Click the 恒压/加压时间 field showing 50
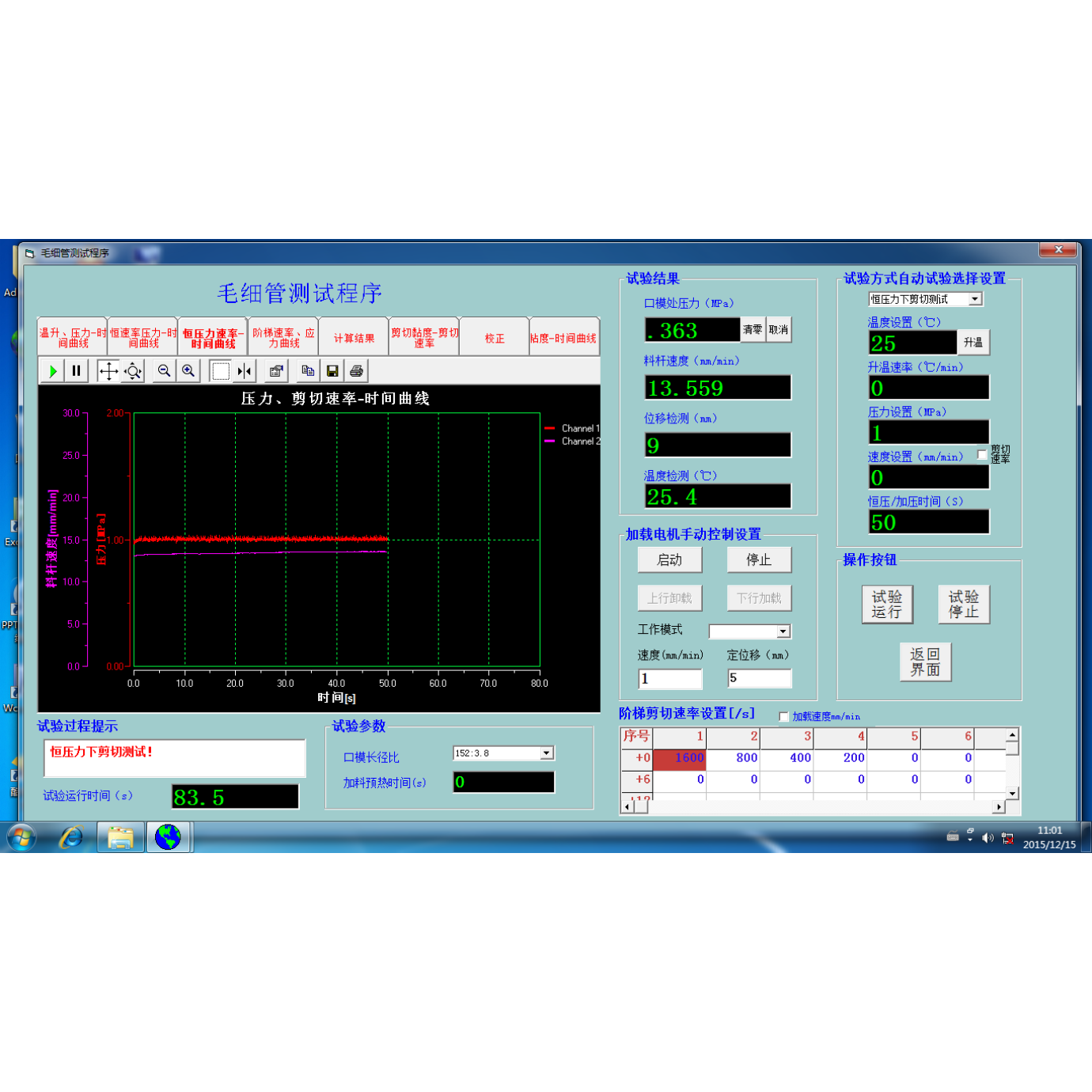 929,522
